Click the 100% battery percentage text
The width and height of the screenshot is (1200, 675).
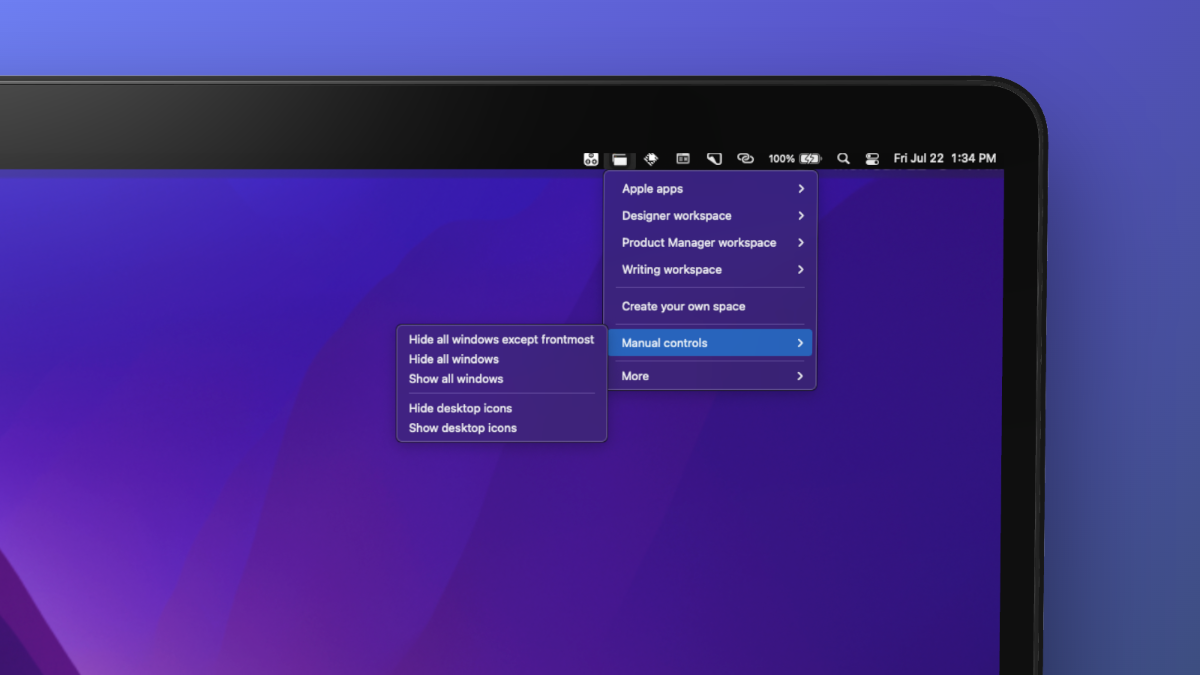coord(781,159)
